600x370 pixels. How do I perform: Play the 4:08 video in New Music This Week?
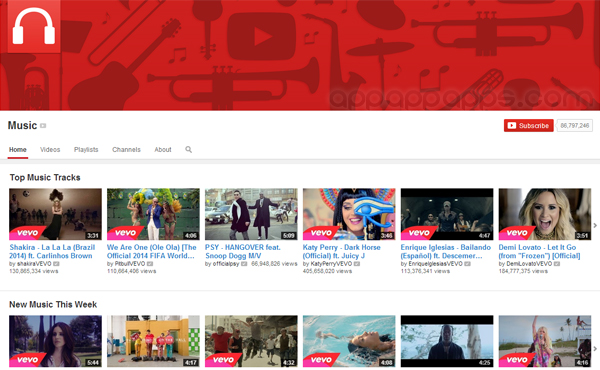coord(349,341)
